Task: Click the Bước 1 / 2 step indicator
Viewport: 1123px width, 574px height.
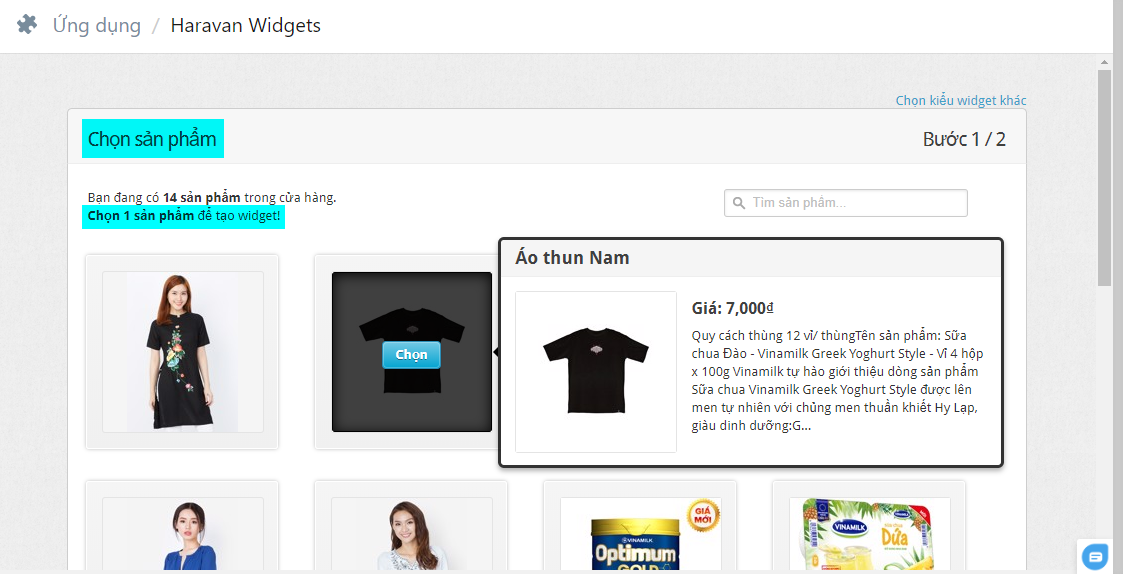Action: pos(964,139)
